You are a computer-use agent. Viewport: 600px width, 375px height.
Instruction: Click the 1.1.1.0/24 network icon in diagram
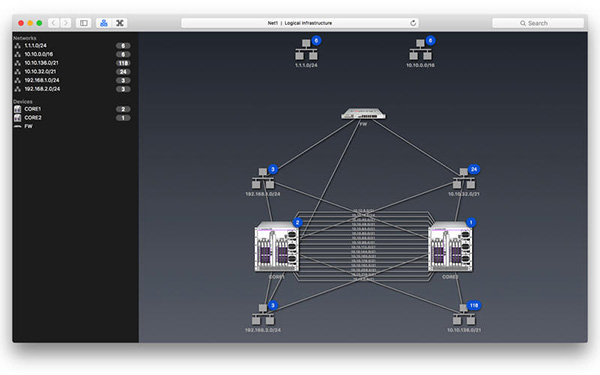(306, 50)
